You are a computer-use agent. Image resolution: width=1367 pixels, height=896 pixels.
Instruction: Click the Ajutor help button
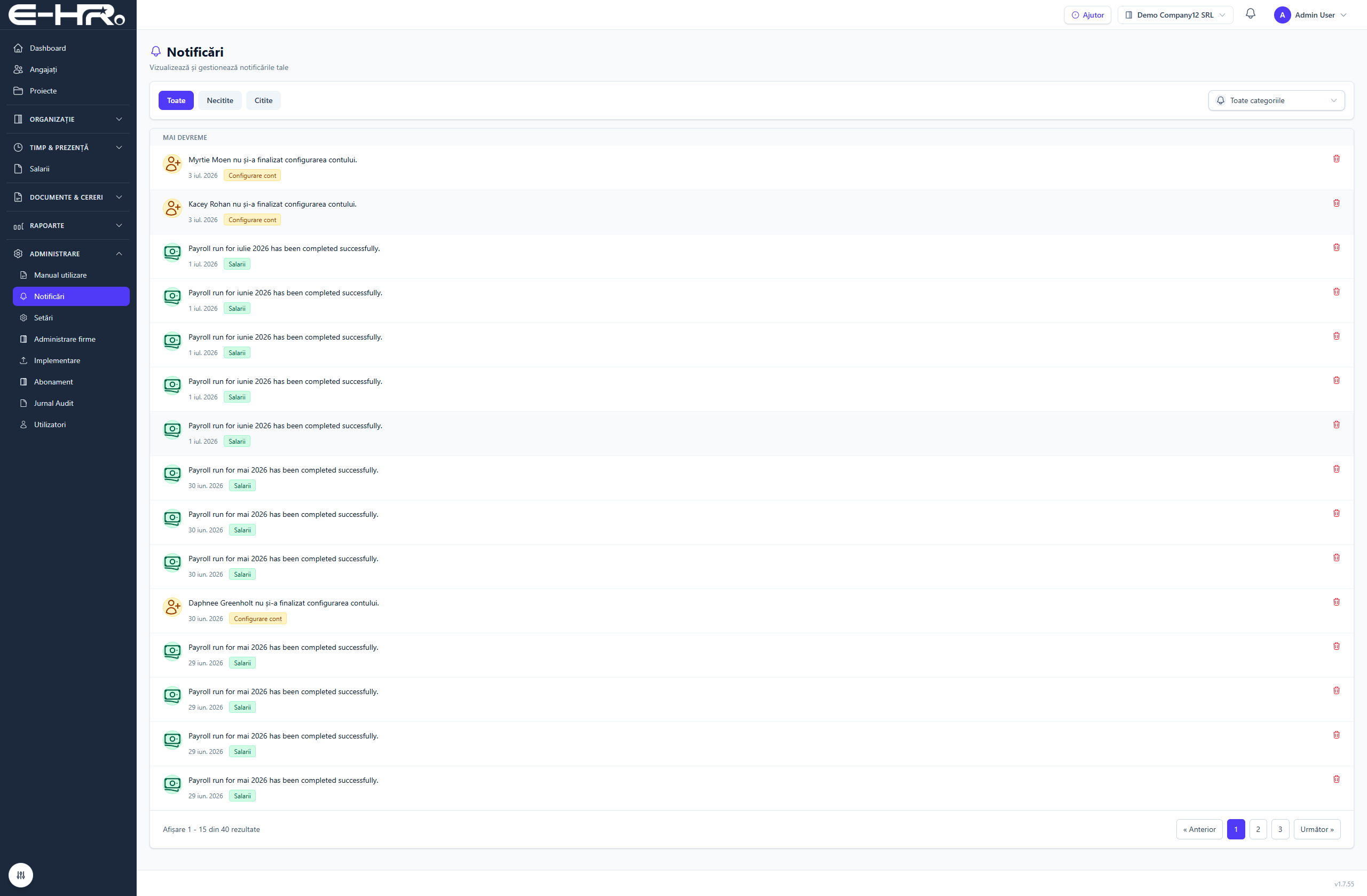[1087, 15]
